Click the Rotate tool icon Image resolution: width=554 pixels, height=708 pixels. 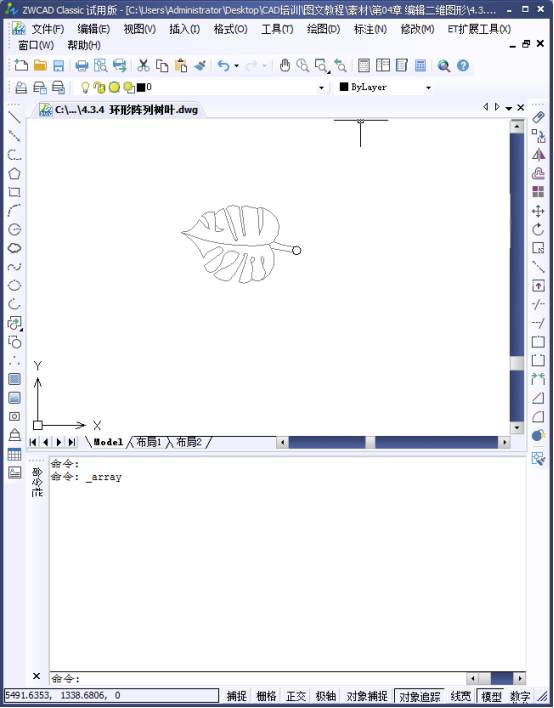[x=538, y=229]
